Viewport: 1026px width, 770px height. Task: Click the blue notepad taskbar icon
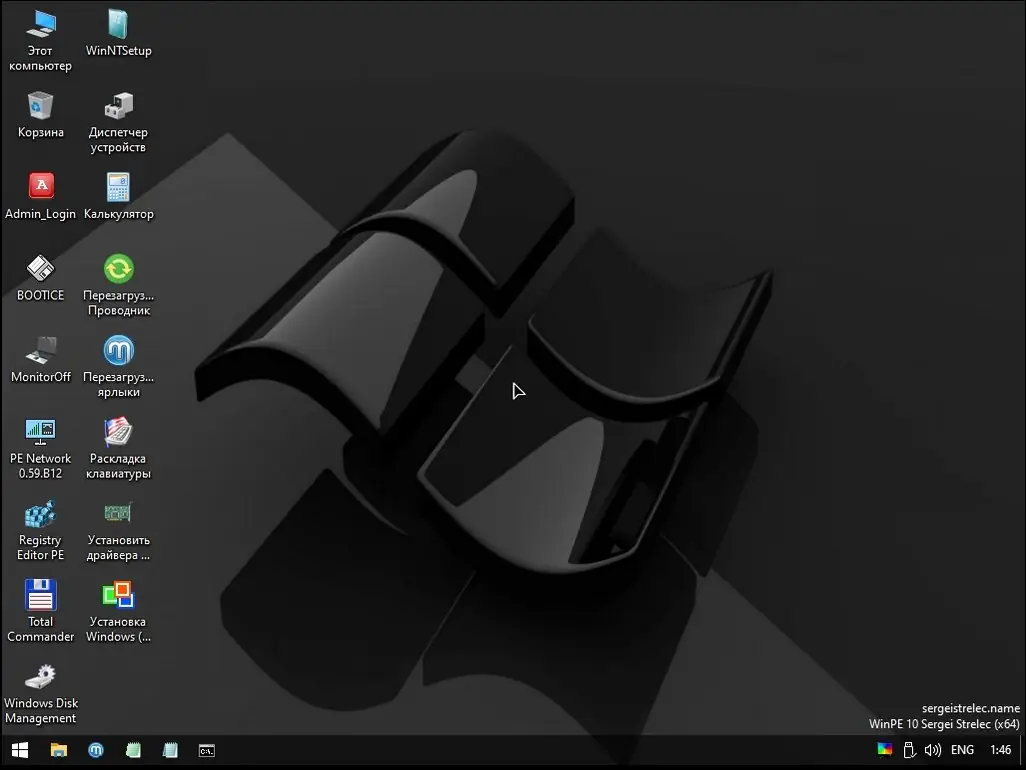point(170,750)
